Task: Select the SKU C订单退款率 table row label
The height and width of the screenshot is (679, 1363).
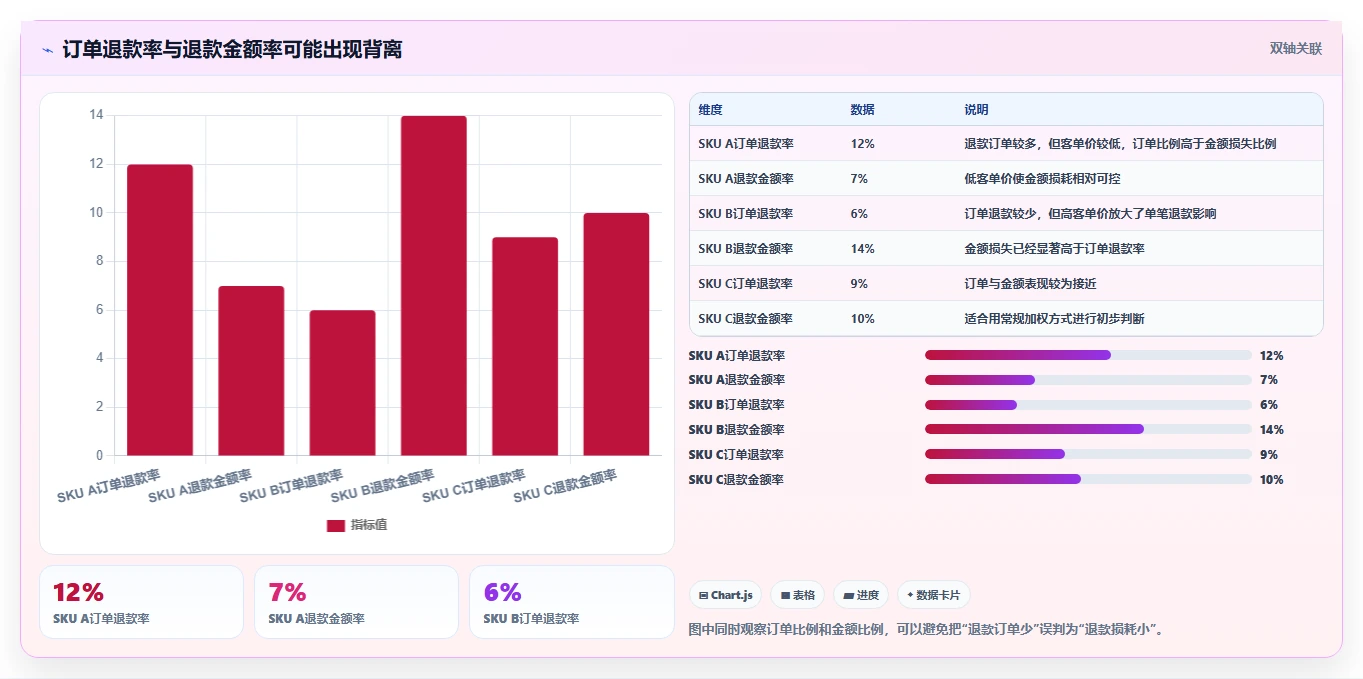Action: [746, 284]
